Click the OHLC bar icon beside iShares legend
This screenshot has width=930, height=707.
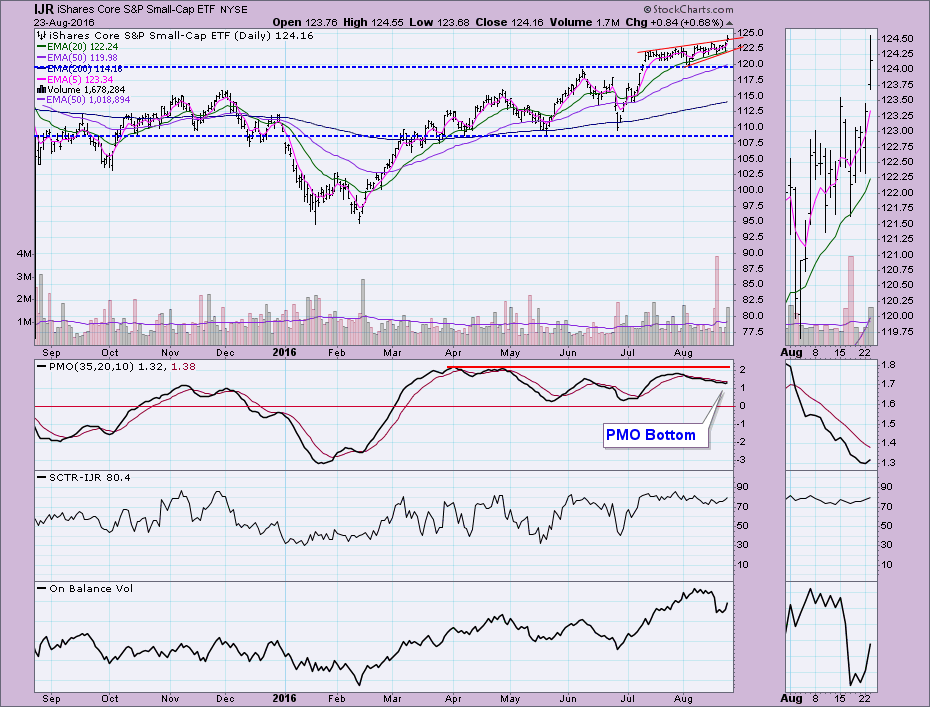(x=41, y=35)
